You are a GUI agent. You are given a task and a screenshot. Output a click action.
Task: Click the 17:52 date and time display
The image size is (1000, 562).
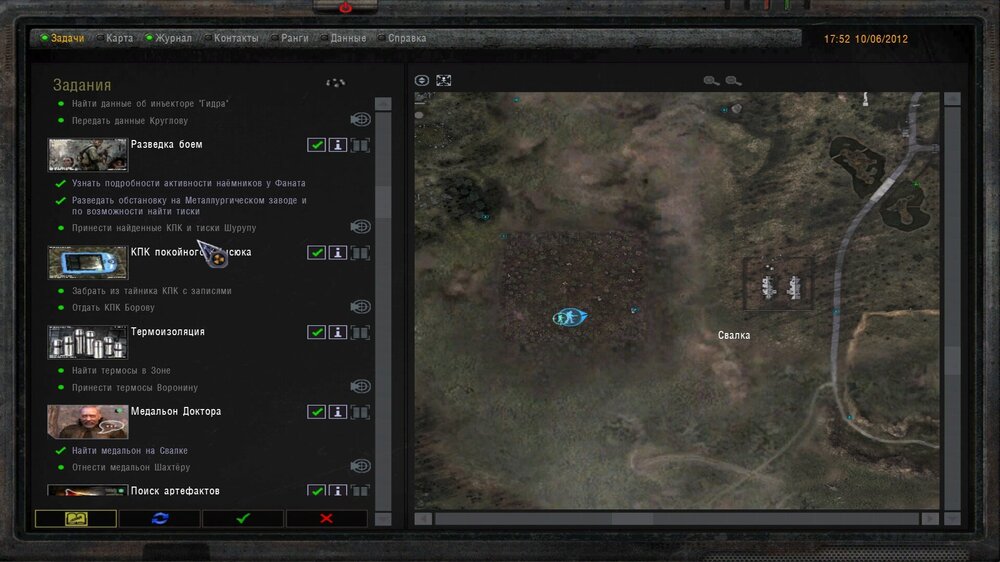[865, 39]
